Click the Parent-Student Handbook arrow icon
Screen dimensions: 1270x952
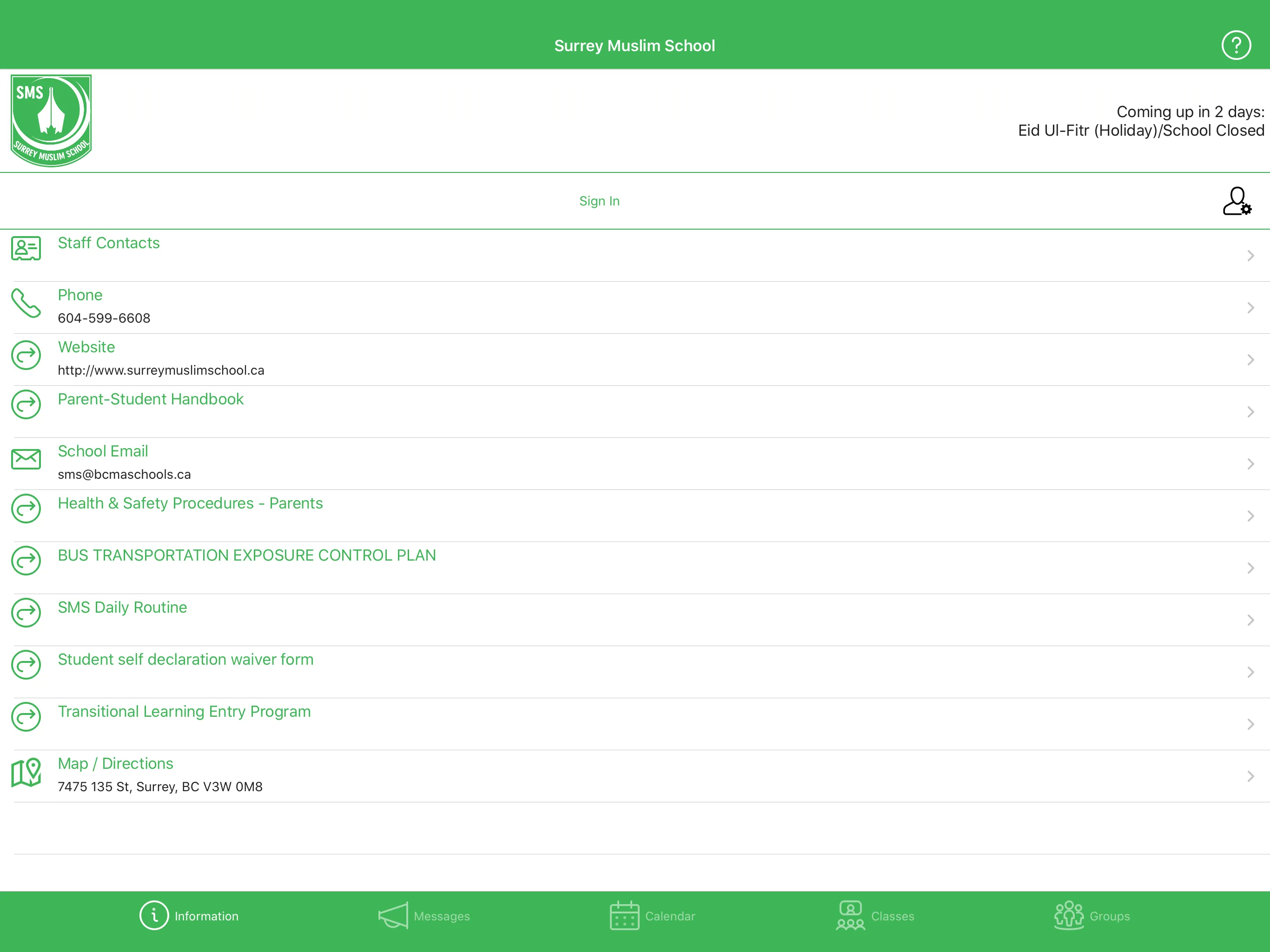coord(26,405)
